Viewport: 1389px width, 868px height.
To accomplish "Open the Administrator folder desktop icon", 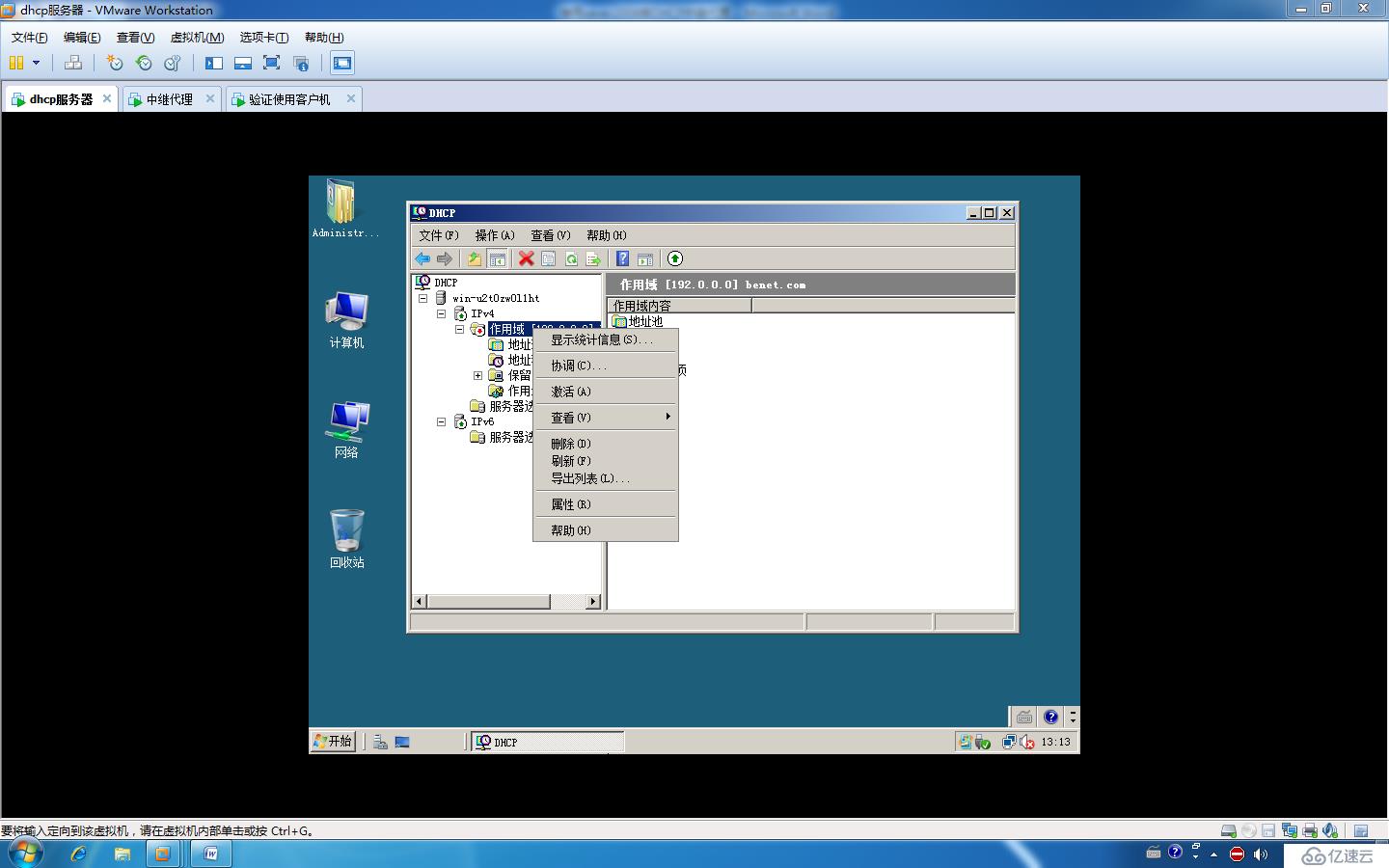I will point(344,209).
